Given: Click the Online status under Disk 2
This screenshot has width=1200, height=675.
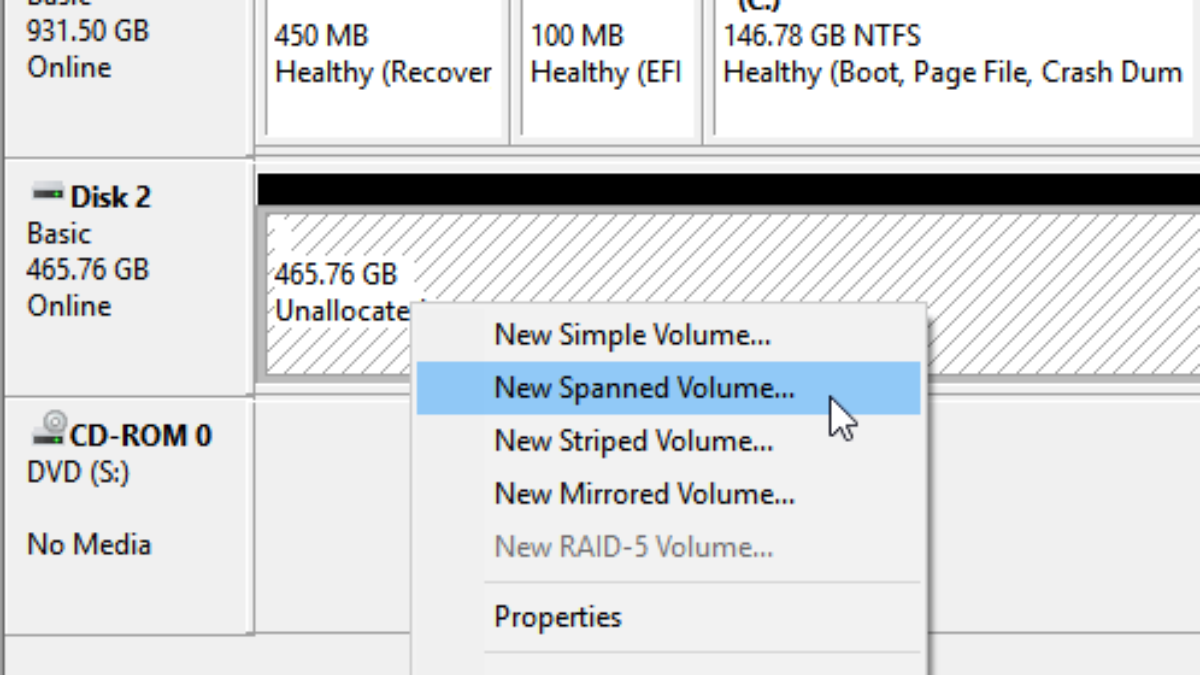Looking at the screenshot, I should (x=69, y=306).
